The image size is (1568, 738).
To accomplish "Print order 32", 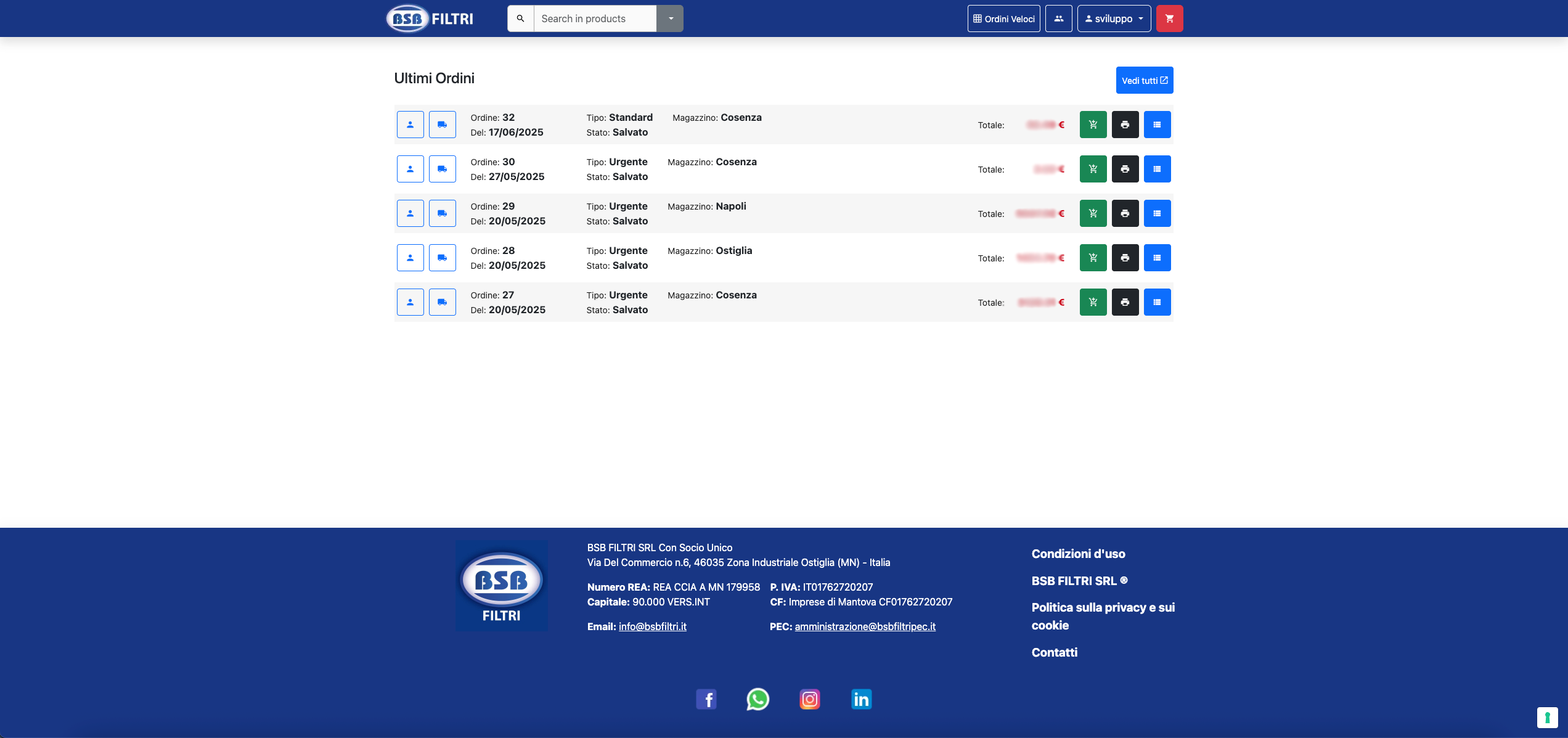I will (1125, 125).
